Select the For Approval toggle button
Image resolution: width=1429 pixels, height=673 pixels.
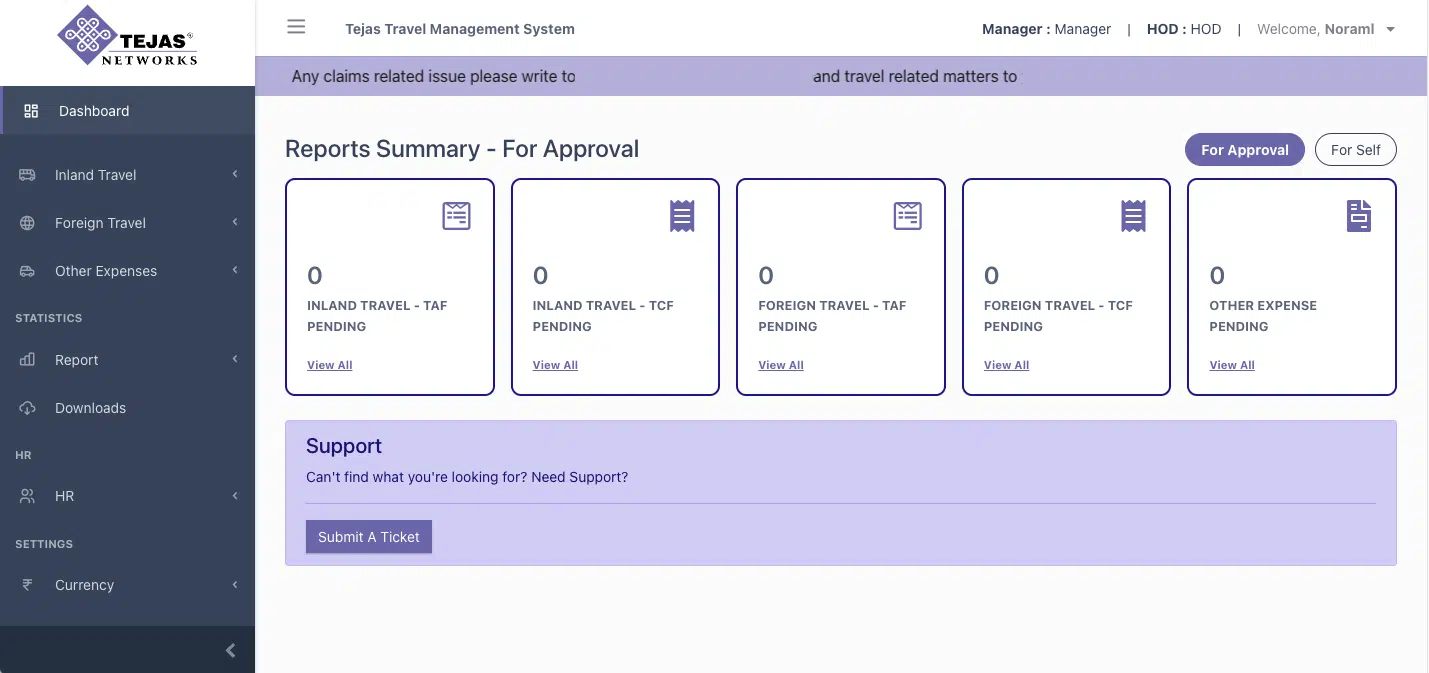(x=1244, y=150)
